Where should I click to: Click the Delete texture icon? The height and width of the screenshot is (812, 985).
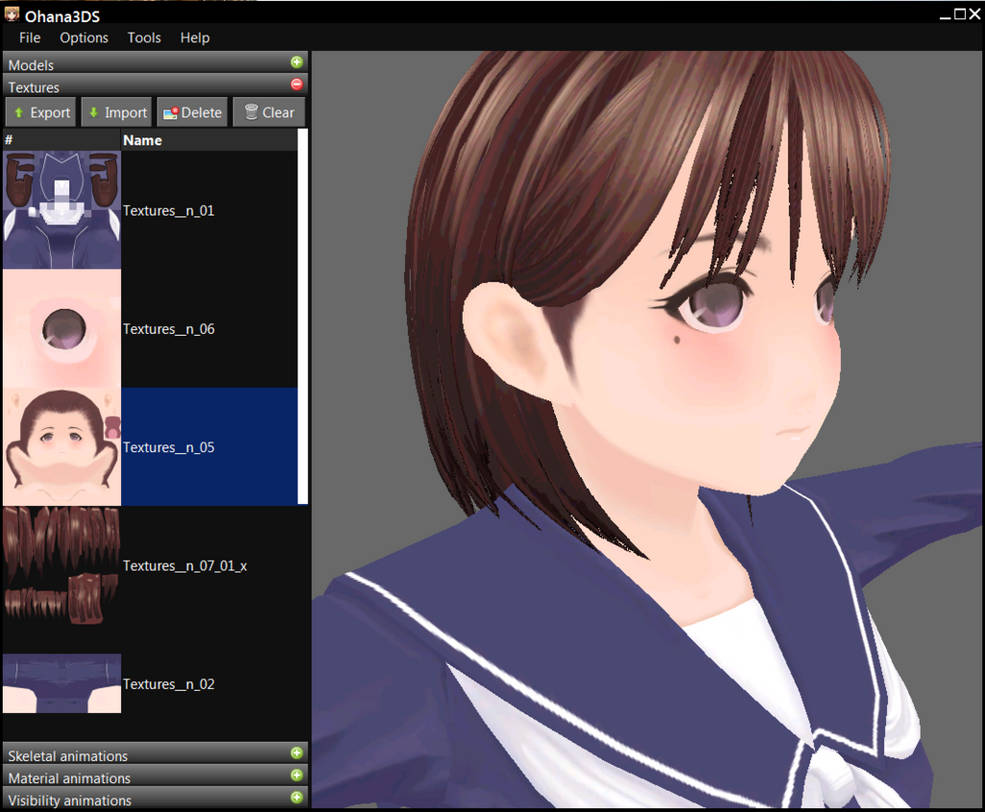point(170,112)
